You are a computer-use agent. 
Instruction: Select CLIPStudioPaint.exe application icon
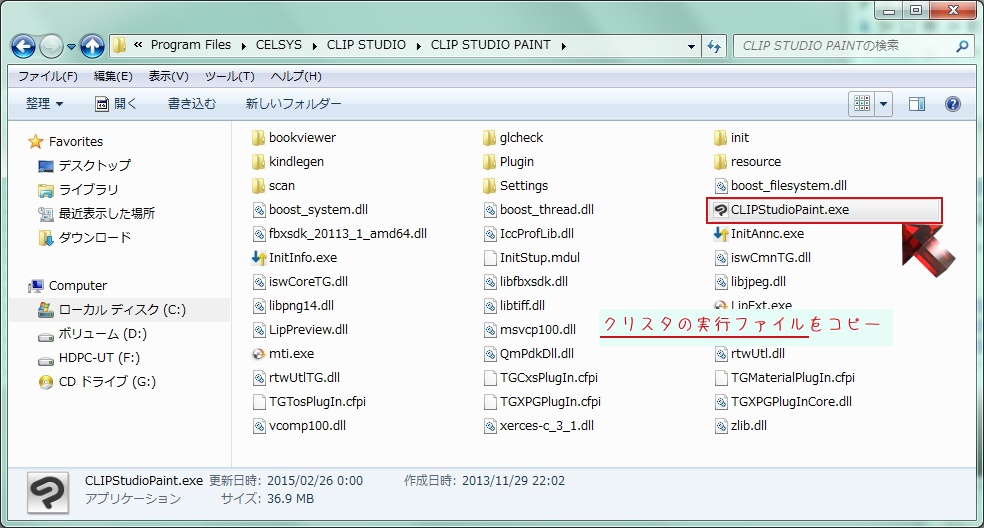720,210
